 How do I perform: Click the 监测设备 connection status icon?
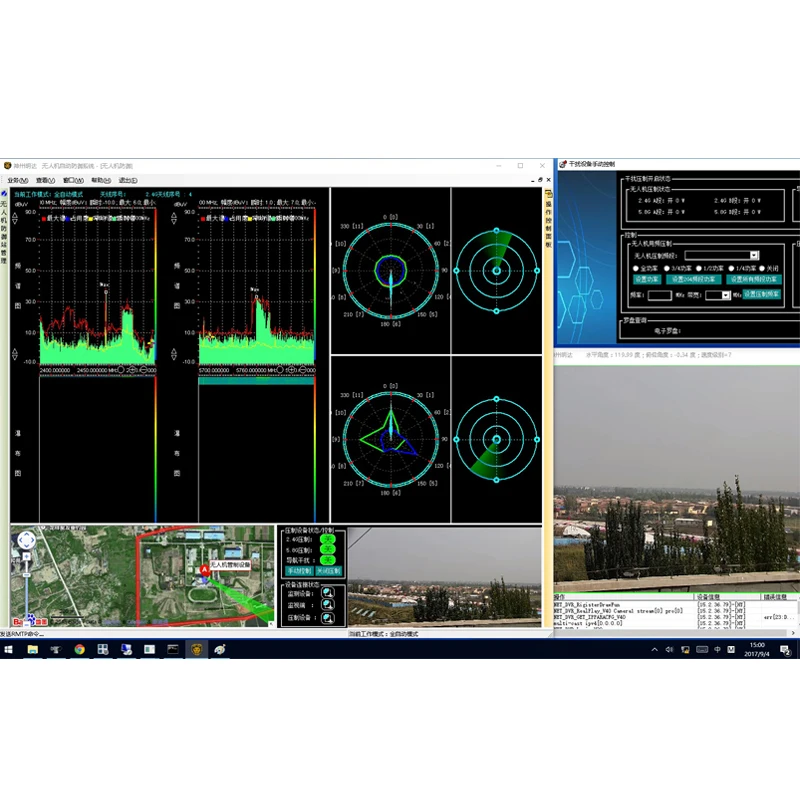point(328,592)
